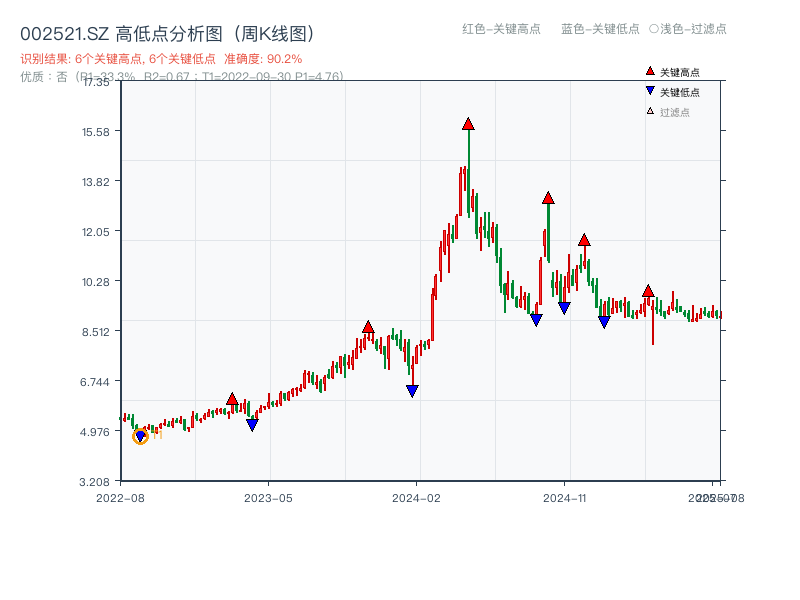The width and height of the screenshot is (800, 600).
Task: Click the red high-point triangle before 2023-05
Action: 233,397
